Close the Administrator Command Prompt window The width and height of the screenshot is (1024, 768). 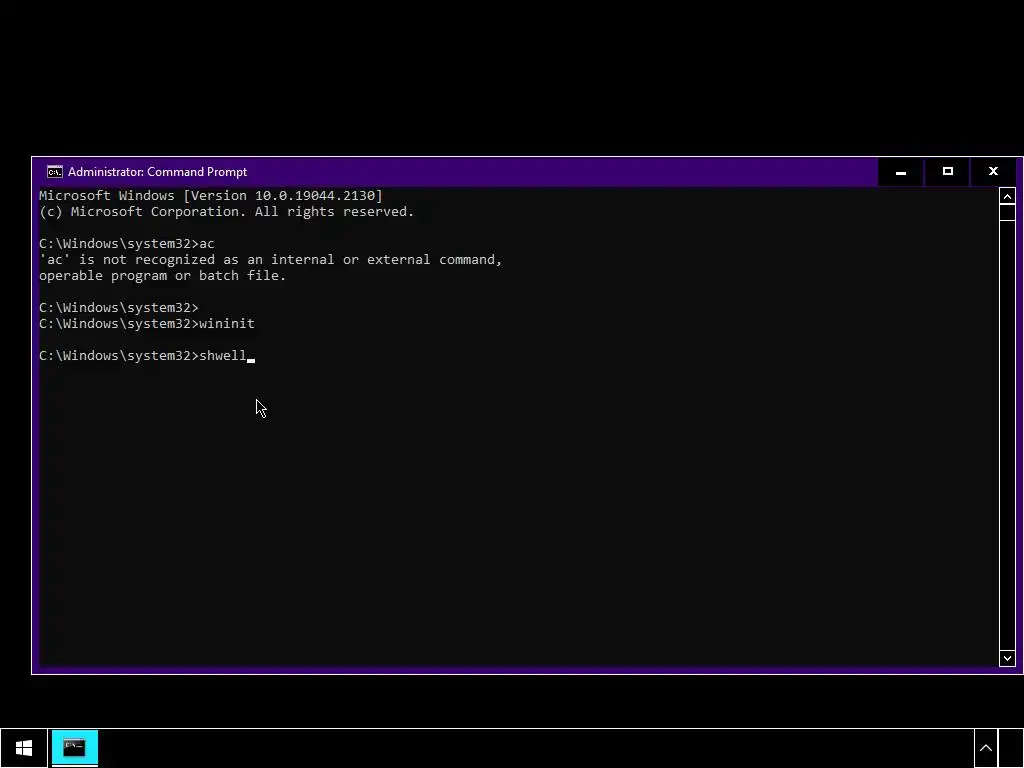coord(993,172)
